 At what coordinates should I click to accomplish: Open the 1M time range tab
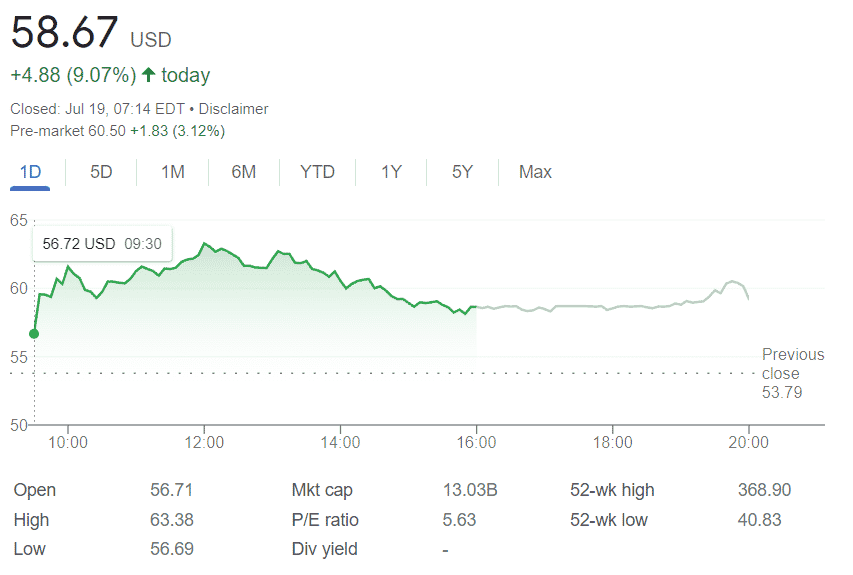click(x=172, y=172)
